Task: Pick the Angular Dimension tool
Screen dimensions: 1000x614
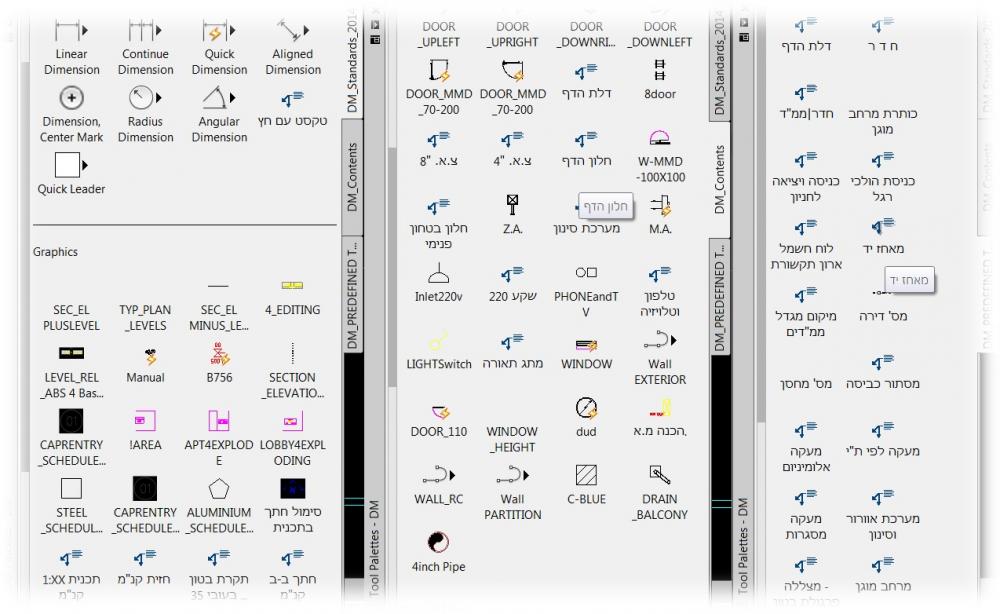Action: [214, 98]
